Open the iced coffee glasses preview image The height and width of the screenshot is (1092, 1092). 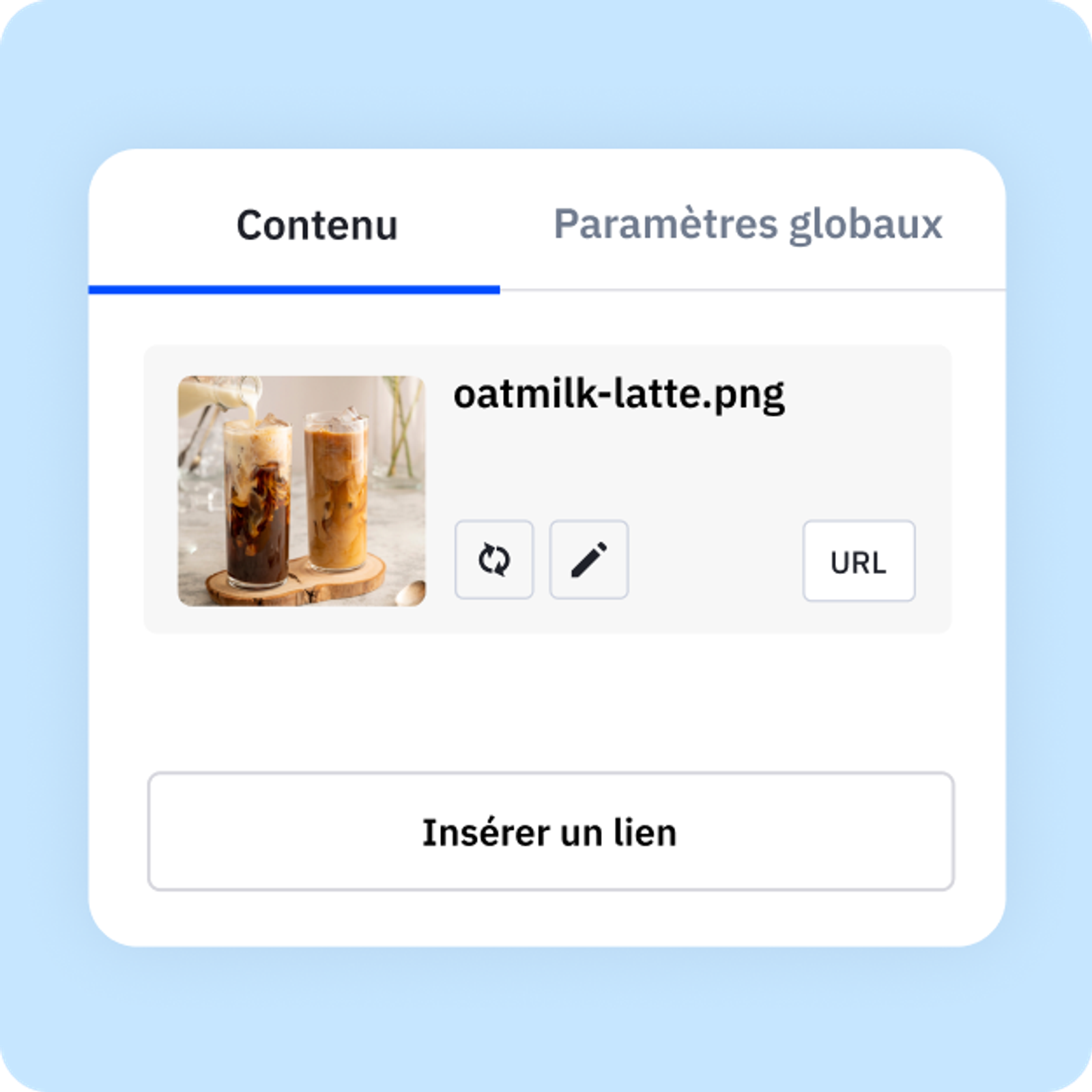pyautogui.click(x=302, y=490)
